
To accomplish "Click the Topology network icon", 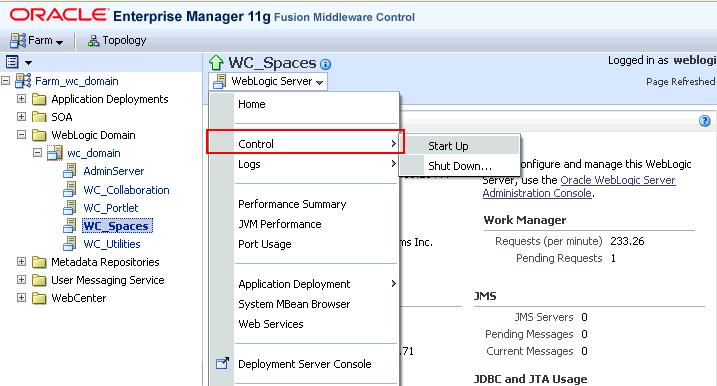I will coord(93,41).
